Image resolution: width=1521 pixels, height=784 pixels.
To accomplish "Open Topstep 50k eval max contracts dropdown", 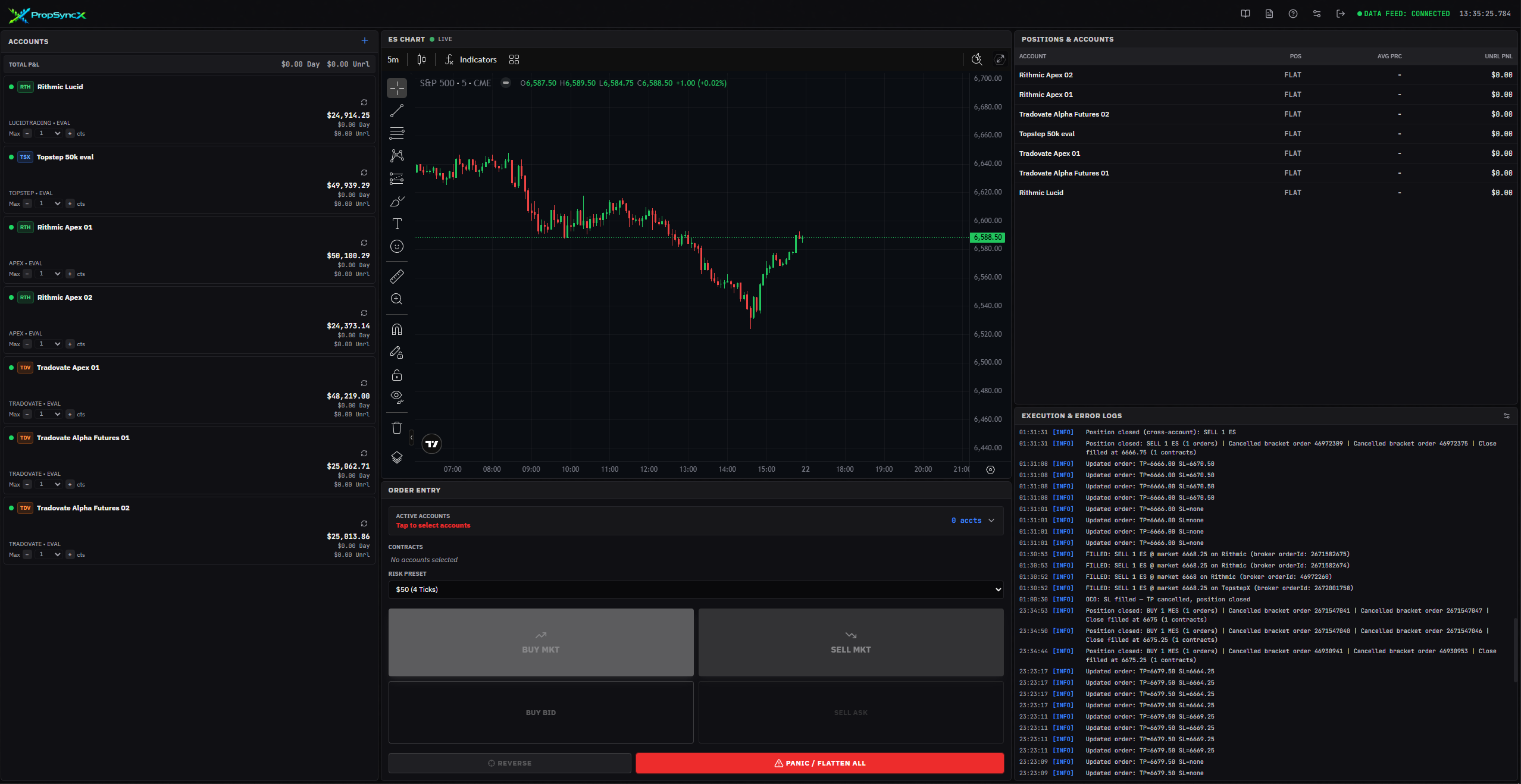I will [49, 204].
